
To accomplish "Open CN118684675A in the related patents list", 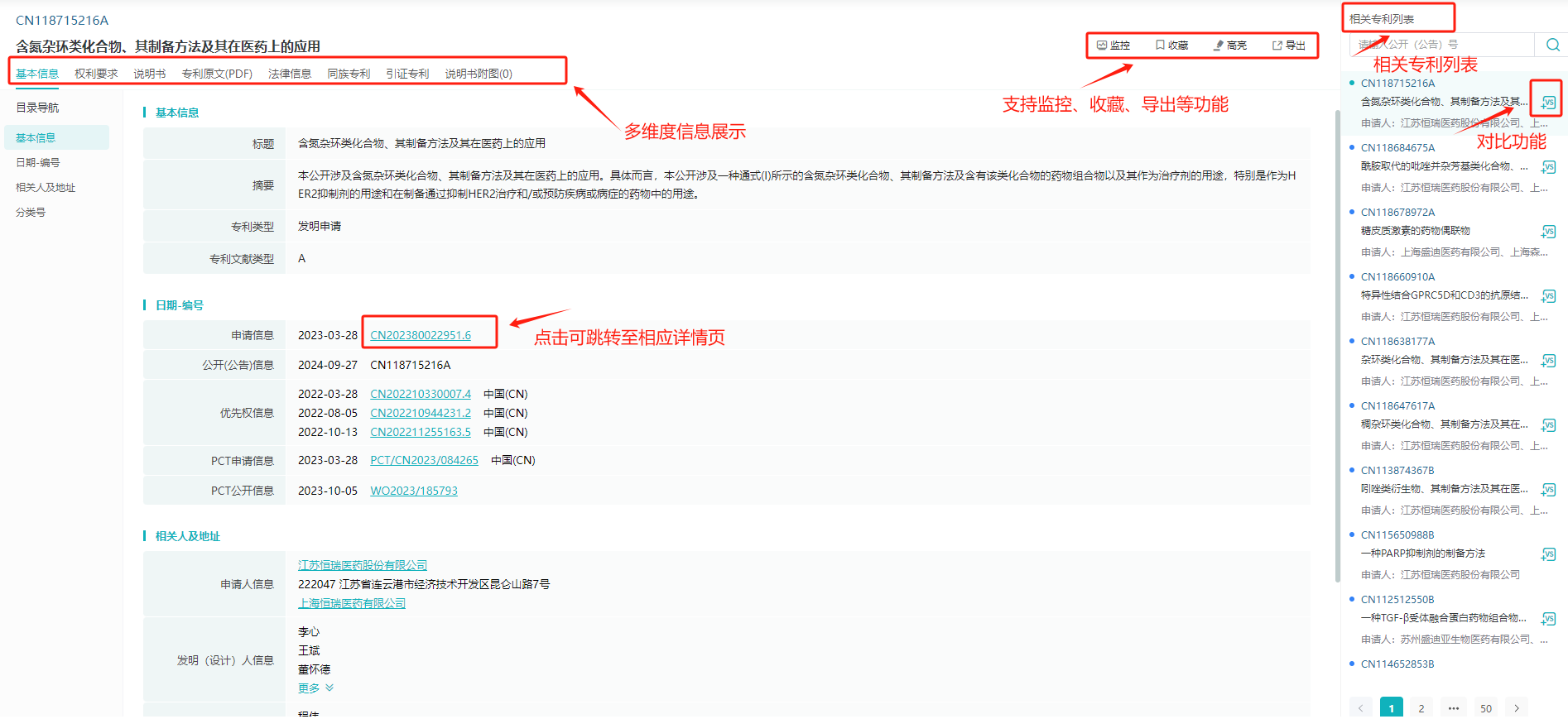I will point(1397,148).
